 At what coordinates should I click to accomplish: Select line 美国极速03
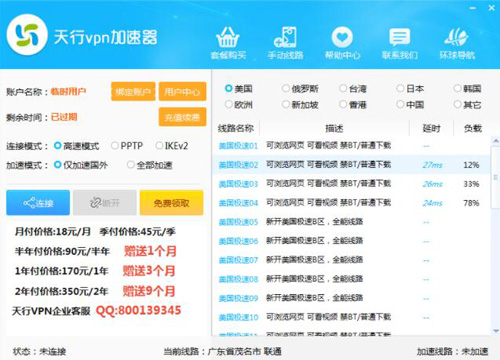351,184
